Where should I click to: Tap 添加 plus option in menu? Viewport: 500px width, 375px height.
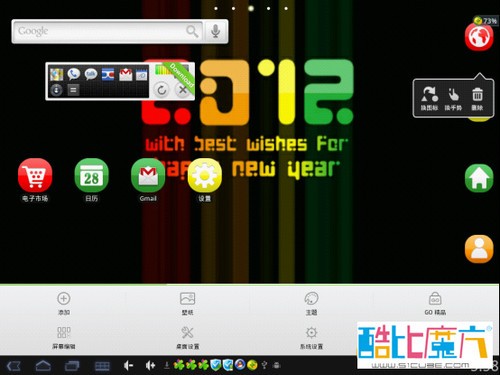pos(63,303)
